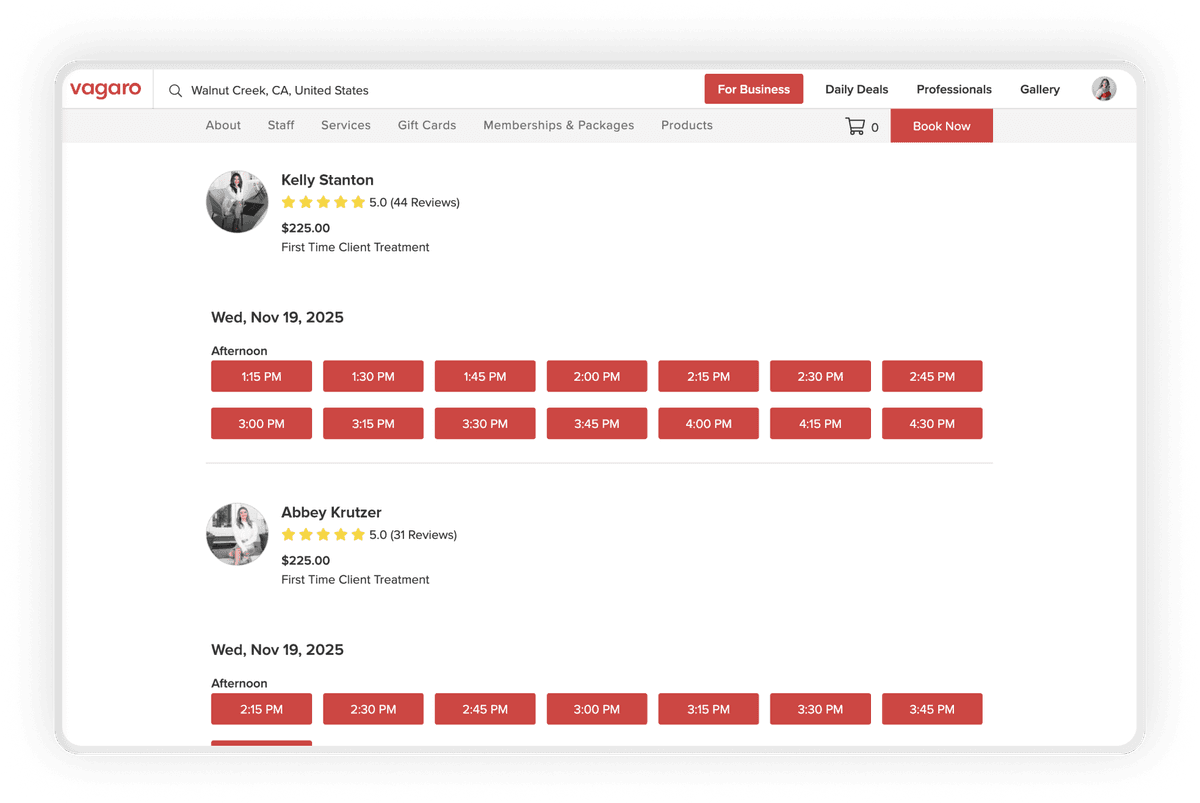This screenshot has width=1200, height=803.
Task: Switch to the Staff tab
Action: (x=281, y=125)
